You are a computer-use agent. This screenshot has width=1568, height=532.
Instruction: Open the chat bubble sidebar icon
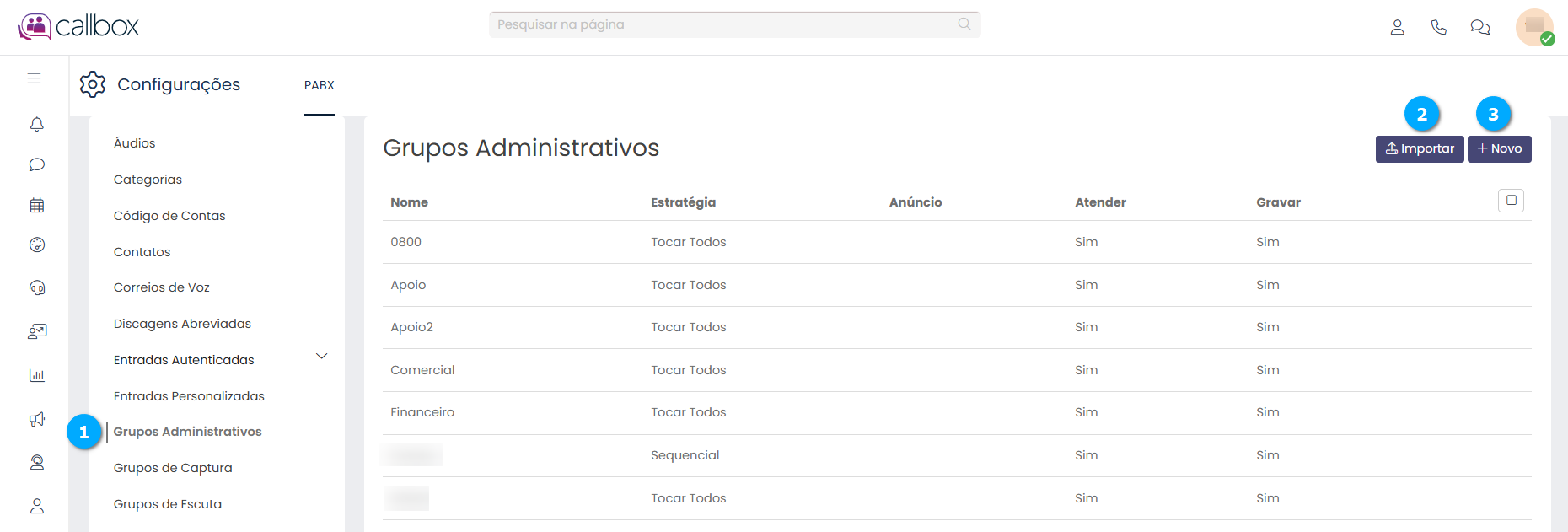pyautogui.click(x=36, y=164)
